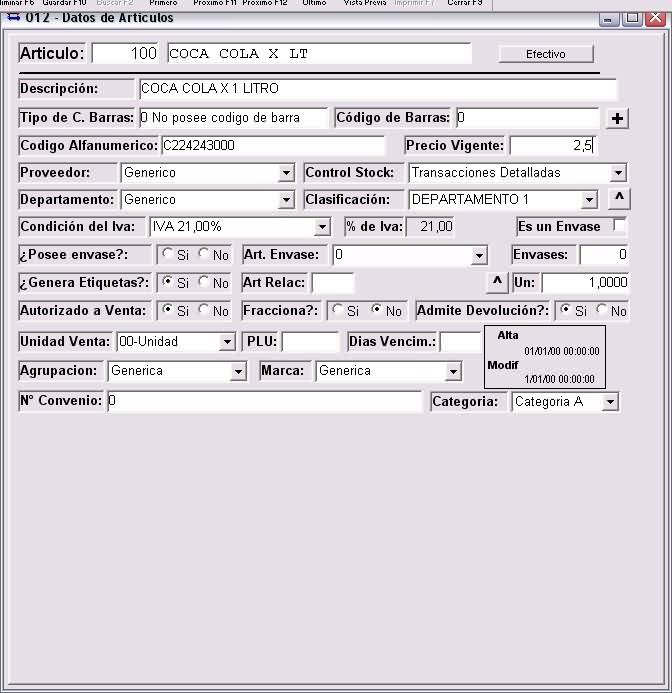
Task: Click the Un field showing 1,0000
Action: click(x=585, y=283)
